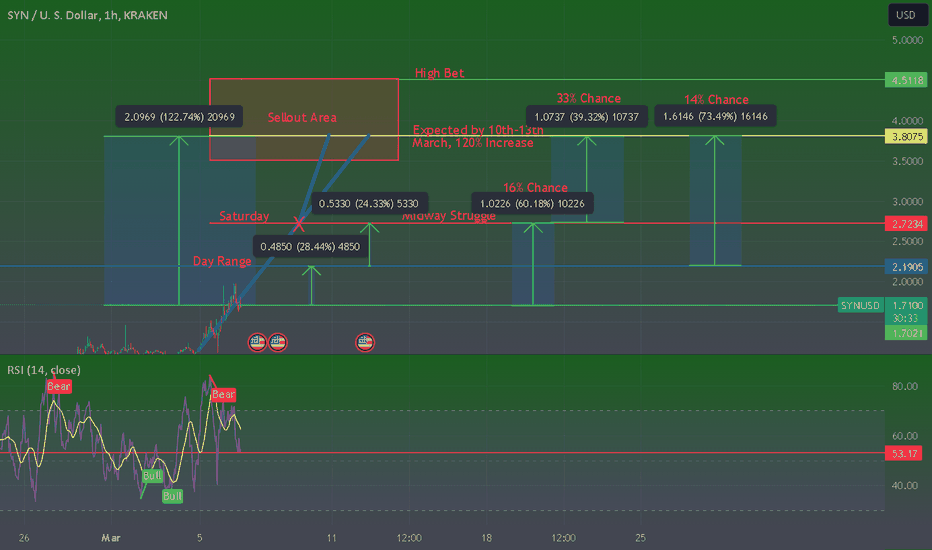932x550 pixels.
Task: Click the SYNUSD symbol tag
Action: (860, 305)
